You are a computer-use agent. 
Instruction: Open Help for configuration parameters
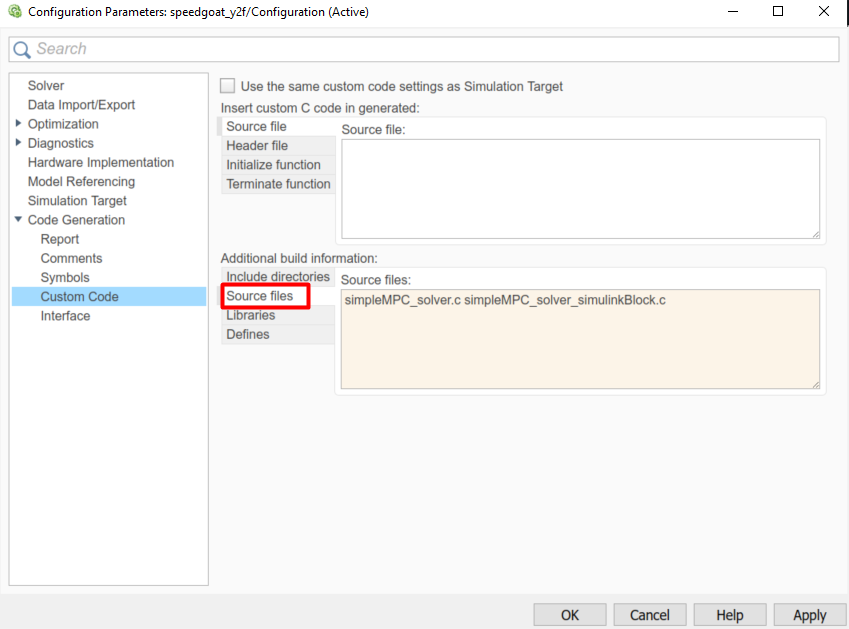tap(729, 615)
